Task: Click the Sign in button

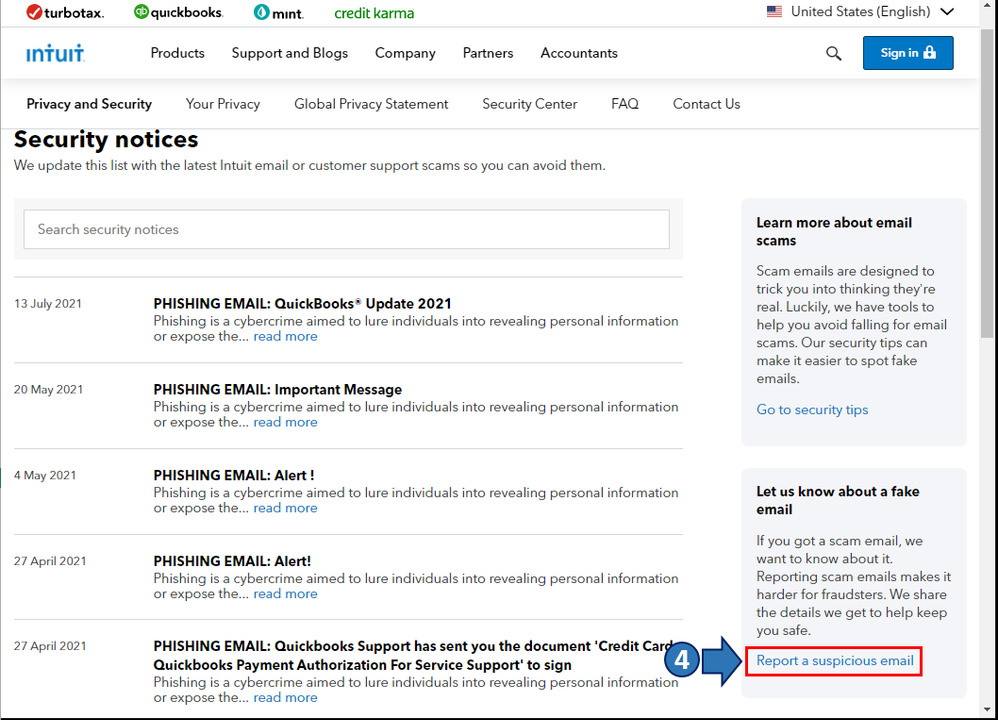Action: click(908, 53)
